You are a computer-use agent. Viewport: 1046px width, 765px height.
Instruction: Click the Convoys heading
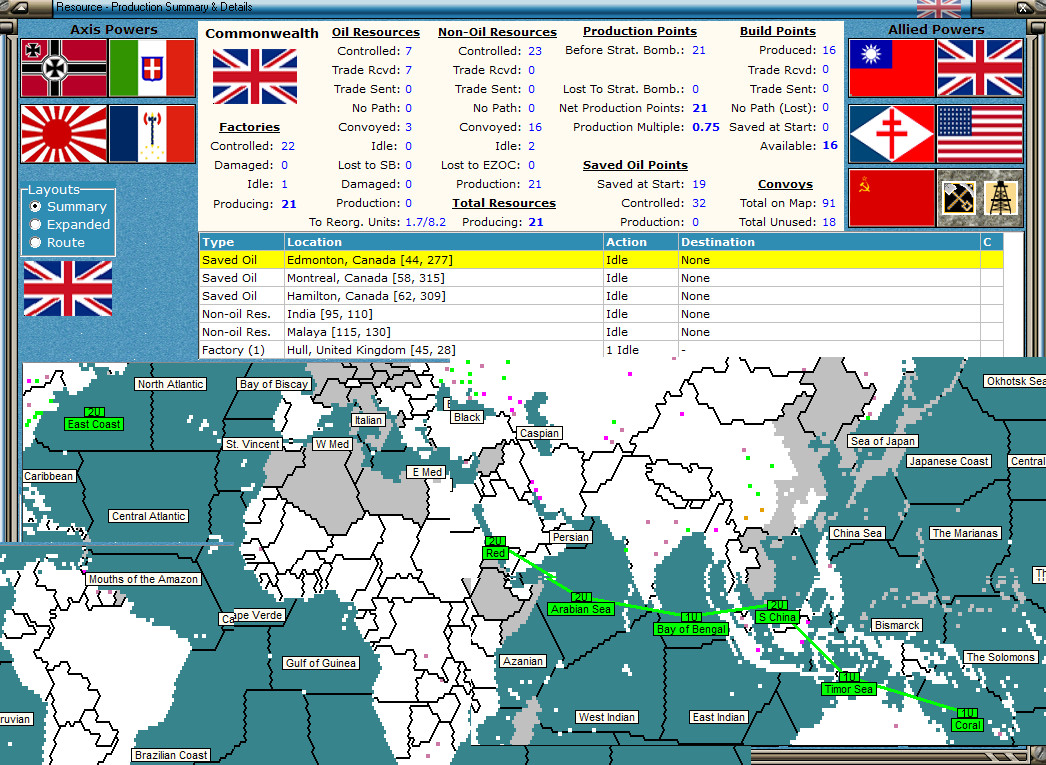(785, 185)
